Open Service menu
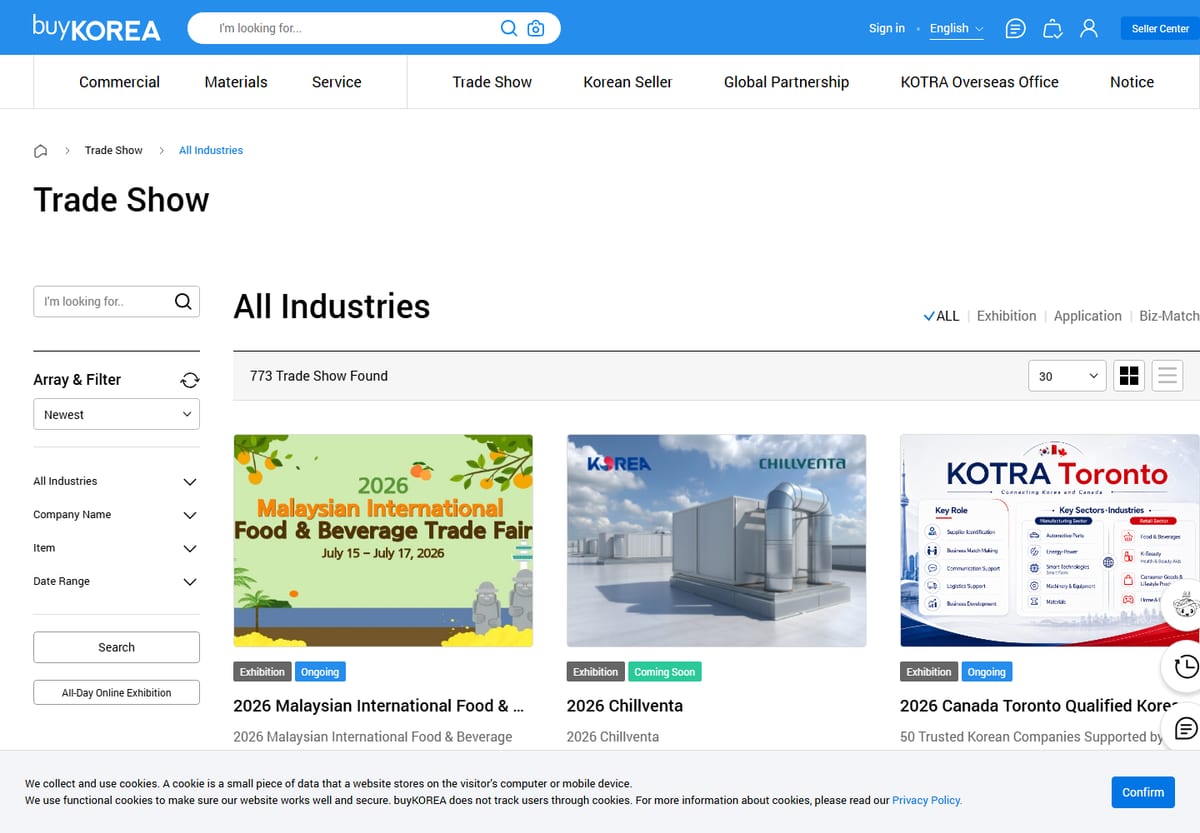 coord(336,82)
